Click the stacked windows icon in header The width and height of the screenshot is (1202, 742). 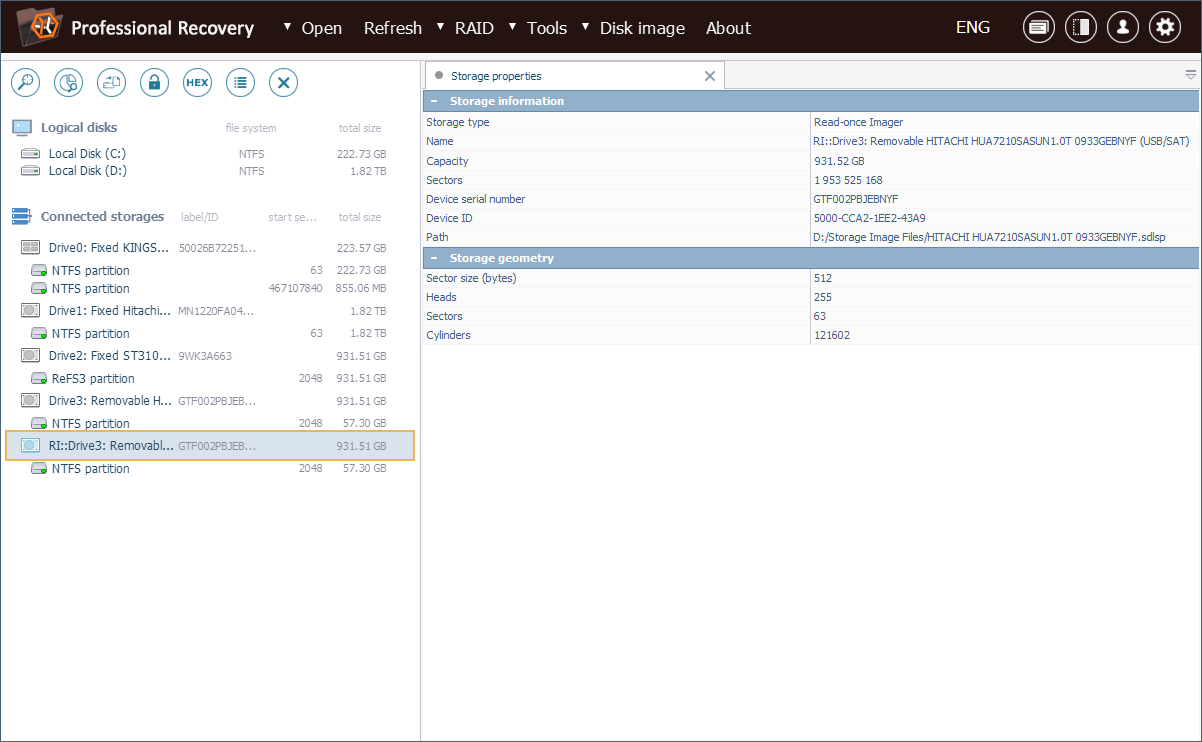pyautogui.click(x=1039, y=27)
